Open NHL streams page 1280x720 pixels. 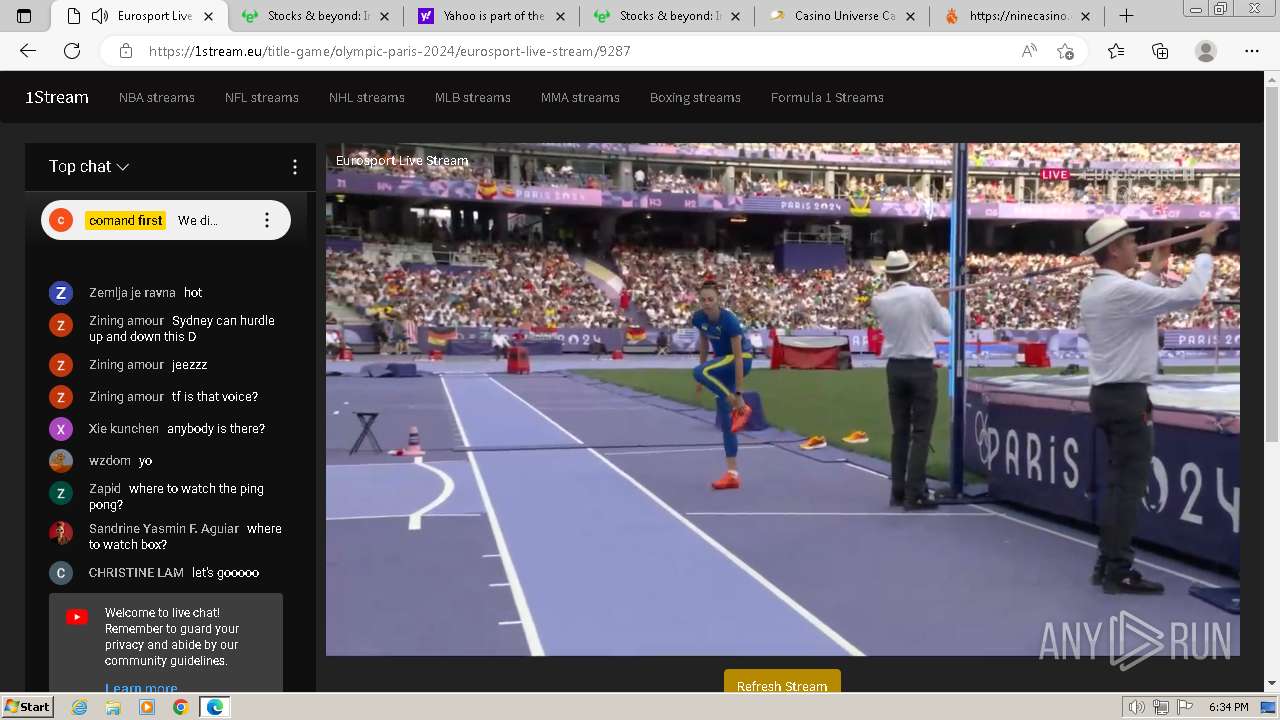tap(367, 97)
